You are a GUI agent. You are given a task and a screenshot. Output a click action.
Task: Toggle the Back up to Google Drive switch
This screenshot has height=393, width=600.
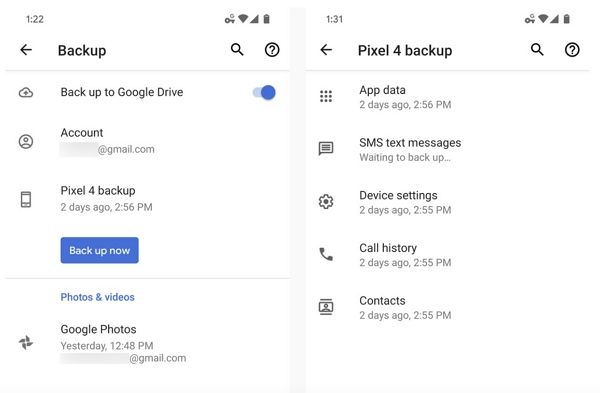tap(264, 93)
